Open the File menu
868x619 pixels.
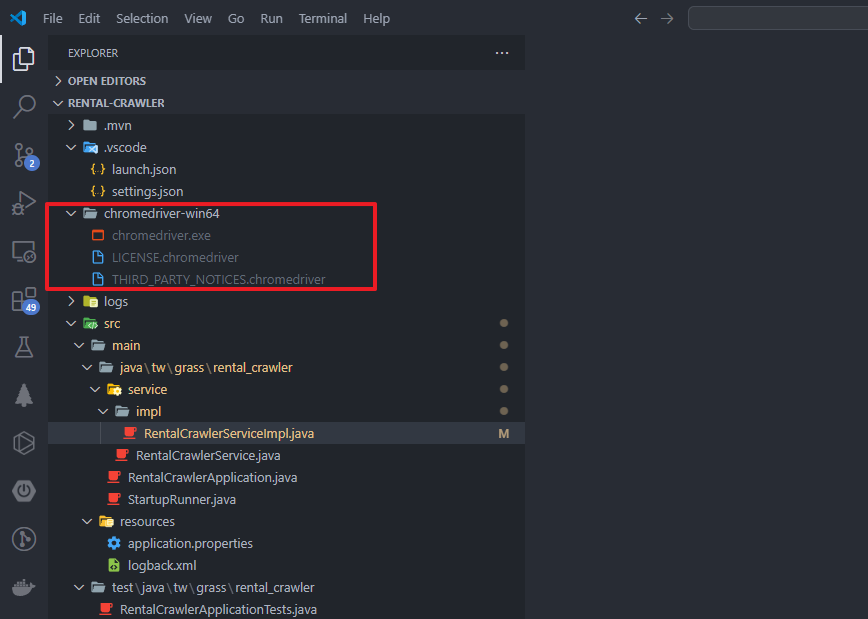[x=53, y=18]
